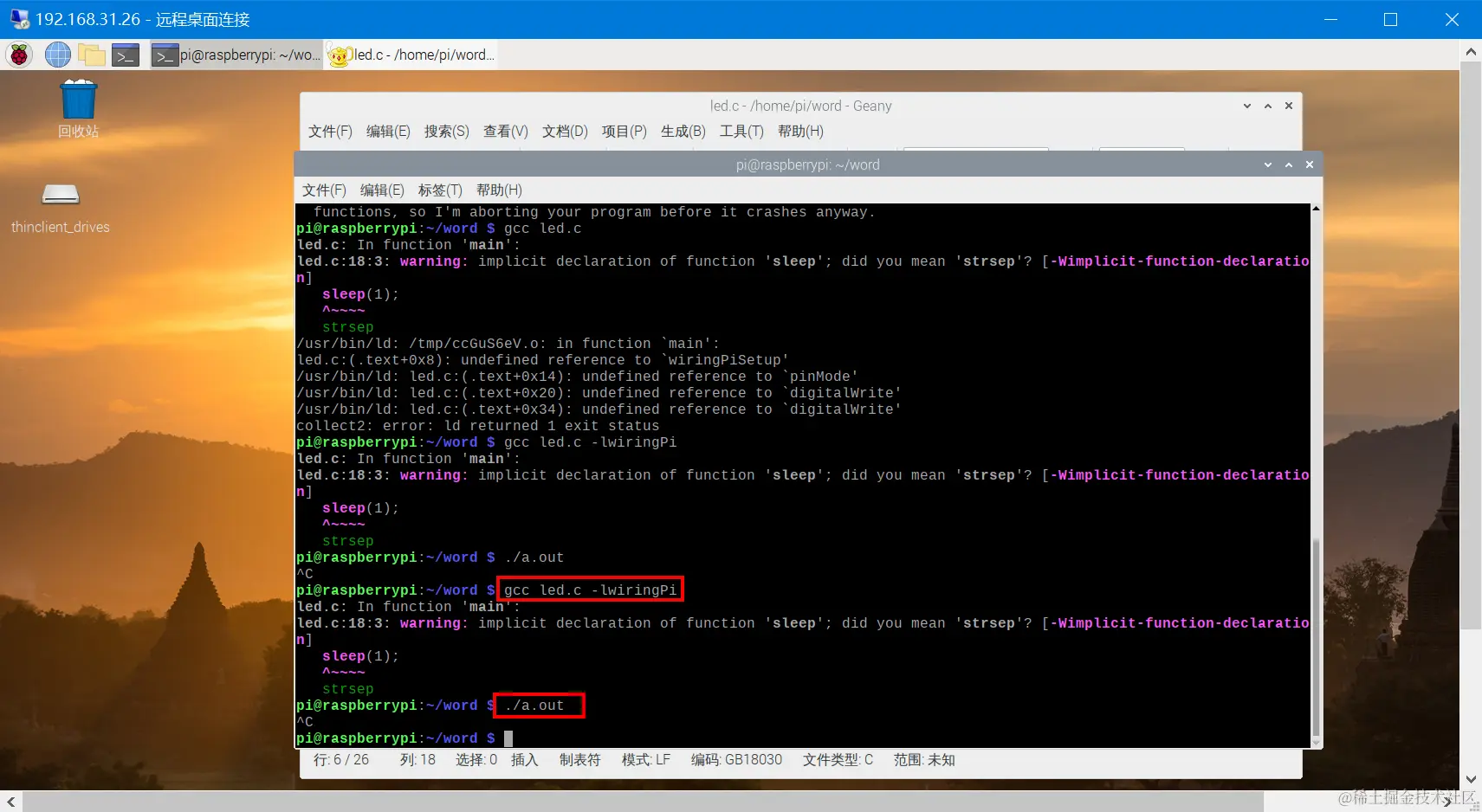Switch to the pi@raspberrypi terminal taskbar item
This screenshot has height=812, width=1482.
pyautogui.click(x=236, y=55)
